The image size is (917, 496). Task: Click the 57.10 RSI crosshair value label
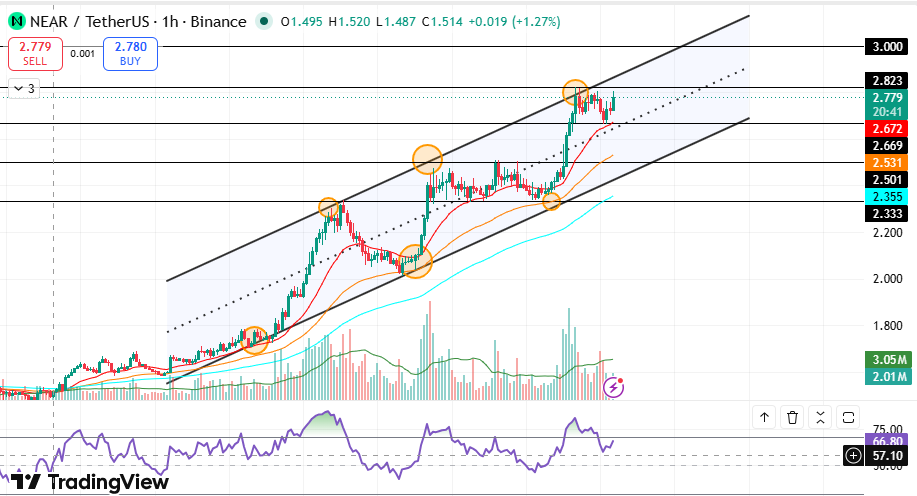point(887,456)
